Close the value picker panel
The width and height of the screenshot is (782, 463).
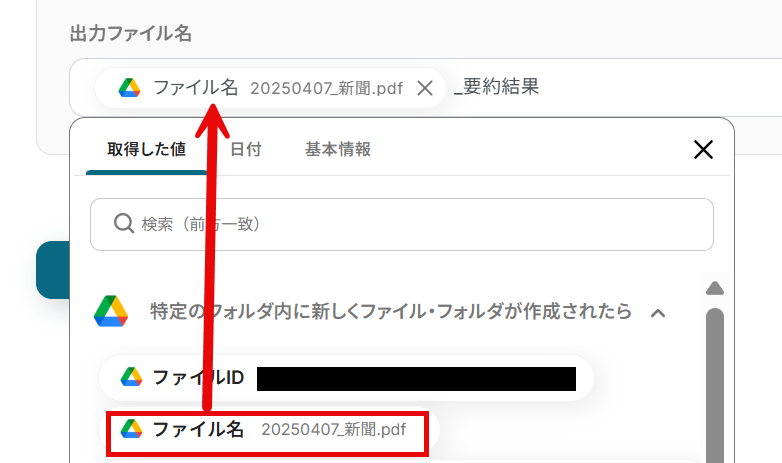click(x=703, y=149)
